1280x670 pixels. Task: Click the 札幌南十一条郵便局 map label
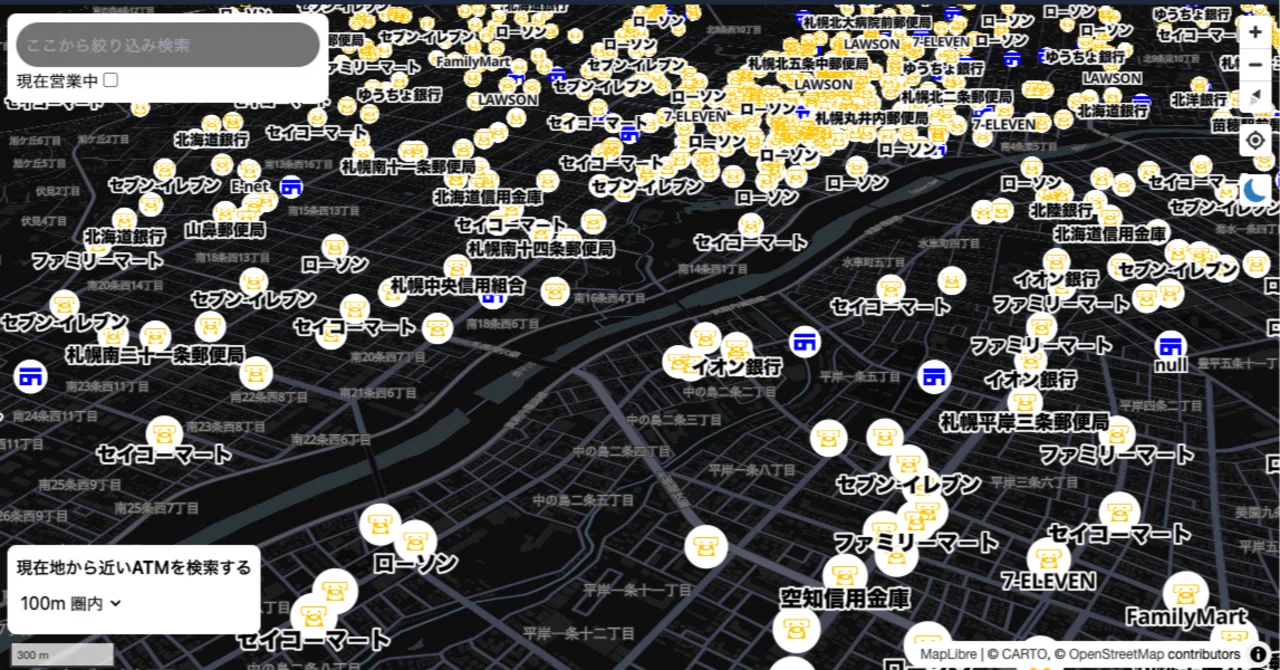pyautogui.click(x=408, y=166)
